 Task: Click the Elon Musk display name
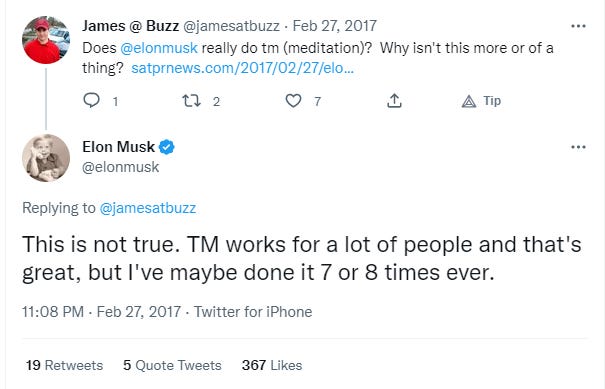click(x=118, y=147)
